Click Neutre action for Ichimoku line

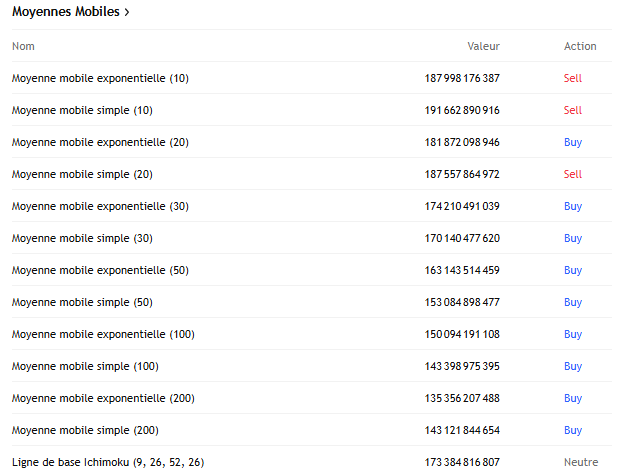pos(581,462)
